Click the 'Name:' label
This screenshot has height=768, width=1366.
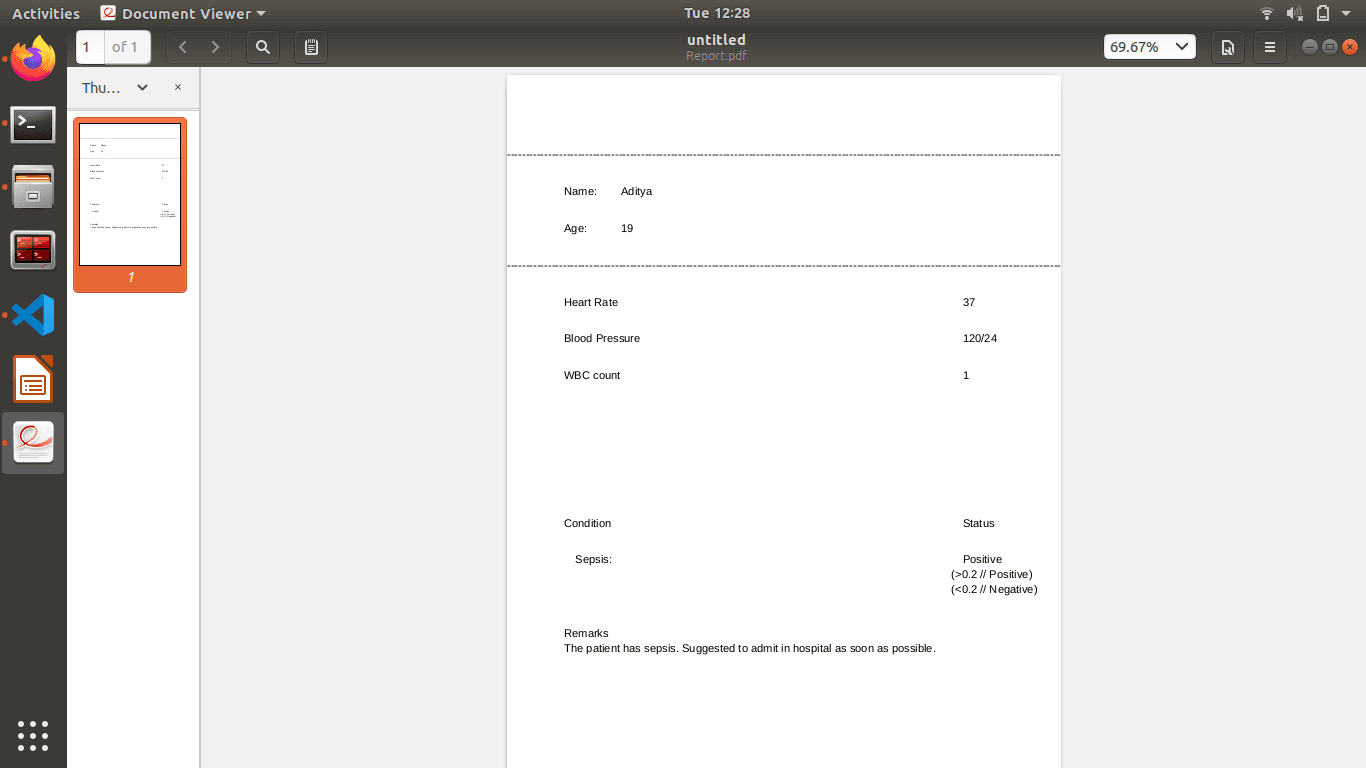(580, 191)
